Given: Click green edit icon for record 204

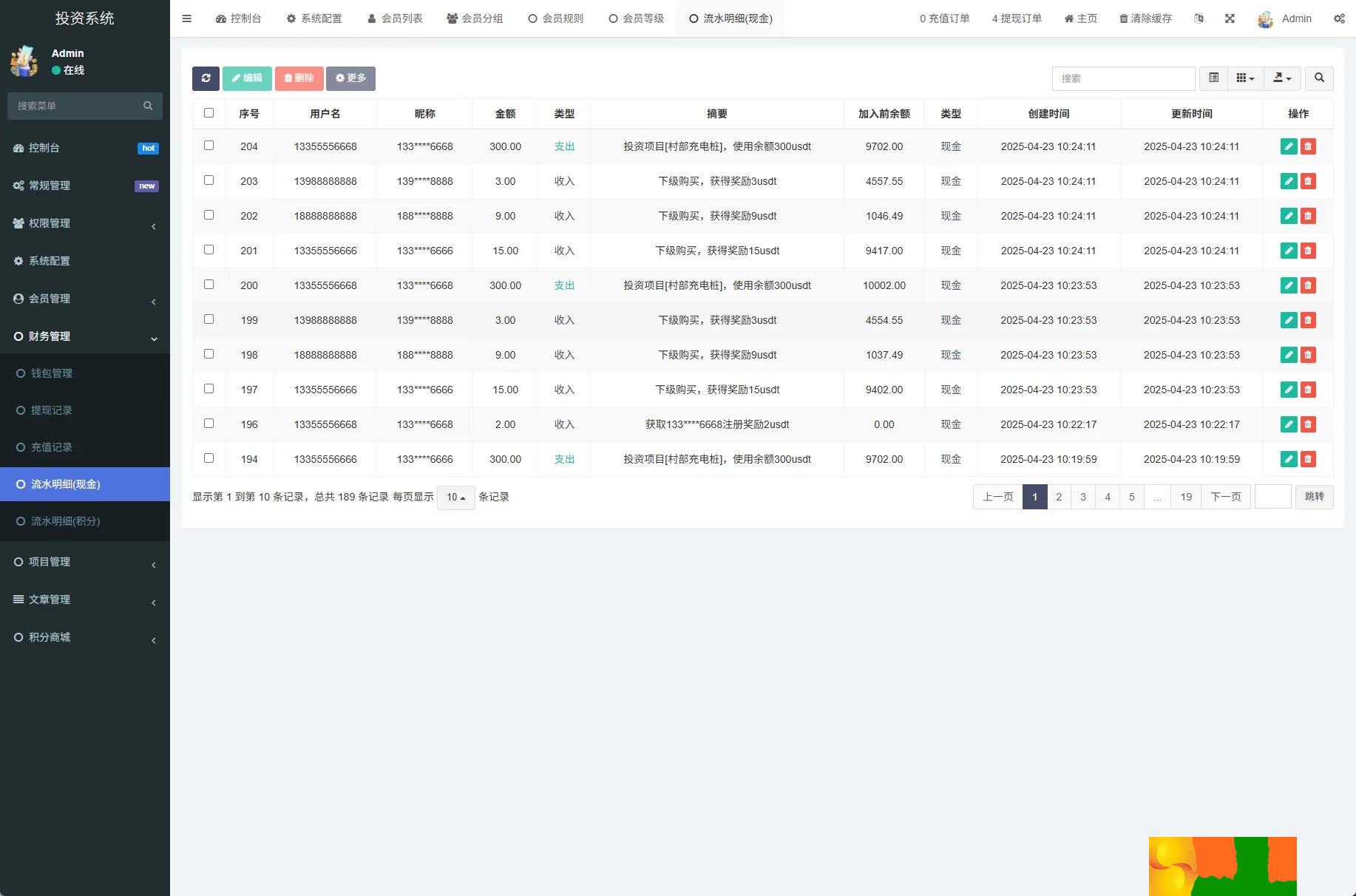Looking at the screenshot, I should point(1289,146).
